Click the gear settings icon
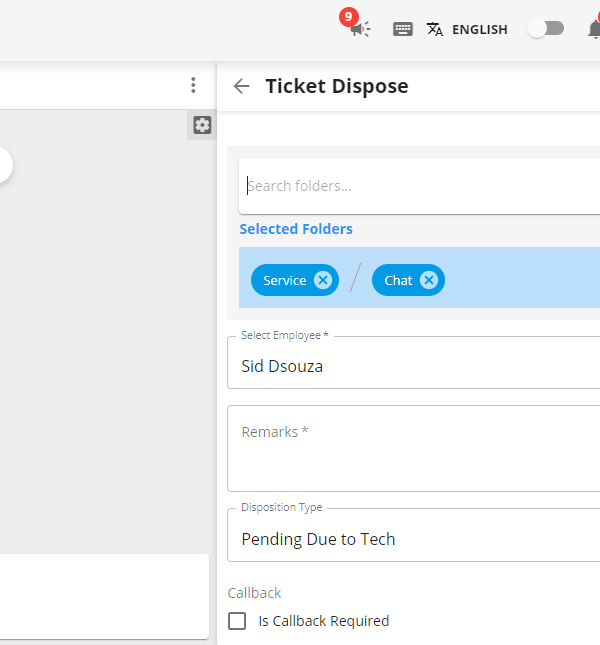600x645 pixels. pos(202,125)
